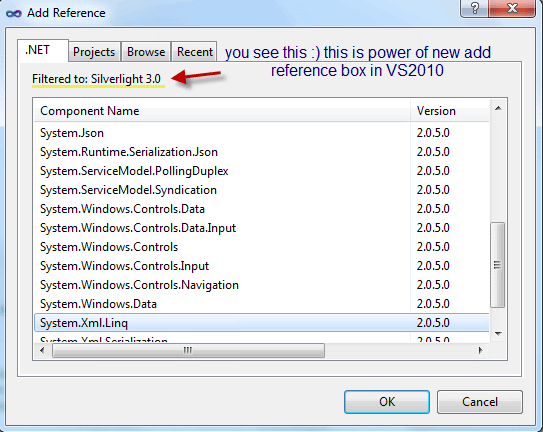Click the horizontal scrollbar thumb

coord(188,351)
